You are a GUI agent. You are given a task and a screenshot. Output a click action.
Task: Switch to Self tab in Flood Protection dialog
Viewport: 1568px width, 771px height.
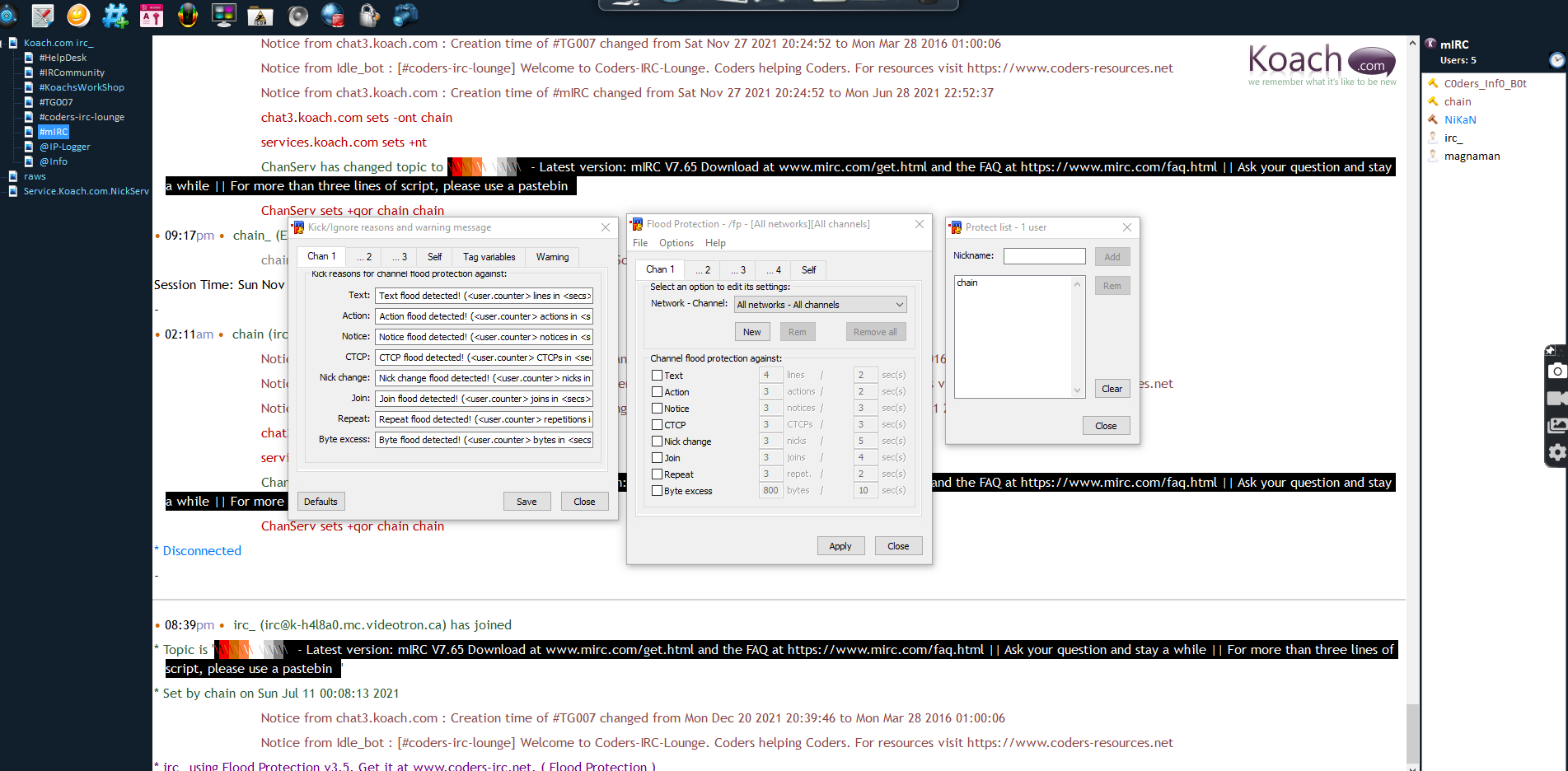point(808,269)
